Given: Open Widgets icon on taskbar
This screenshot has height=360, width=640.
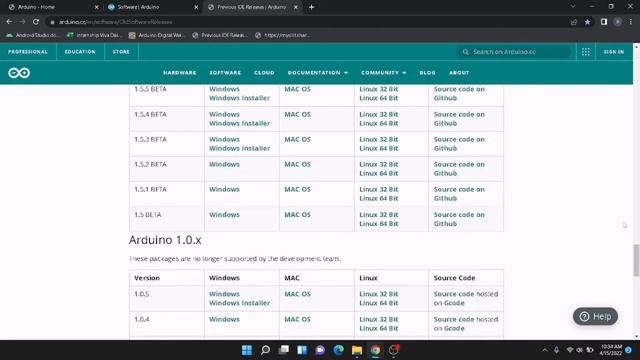Looking at the screenshot, I should coord(302,350).
